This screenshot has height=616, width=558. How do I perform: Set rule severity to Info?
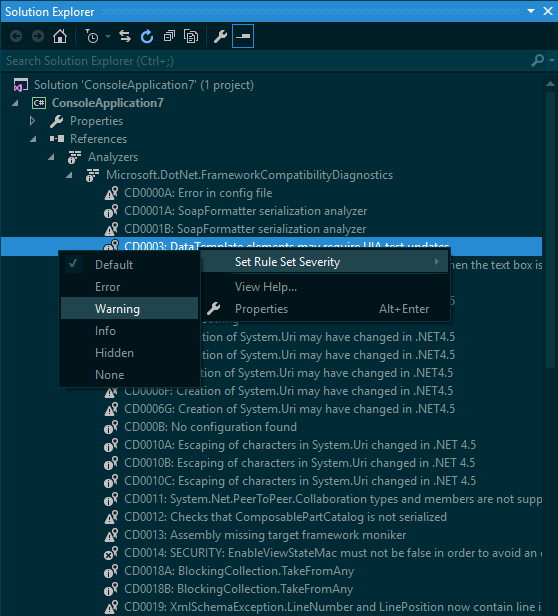coord(129,331)
